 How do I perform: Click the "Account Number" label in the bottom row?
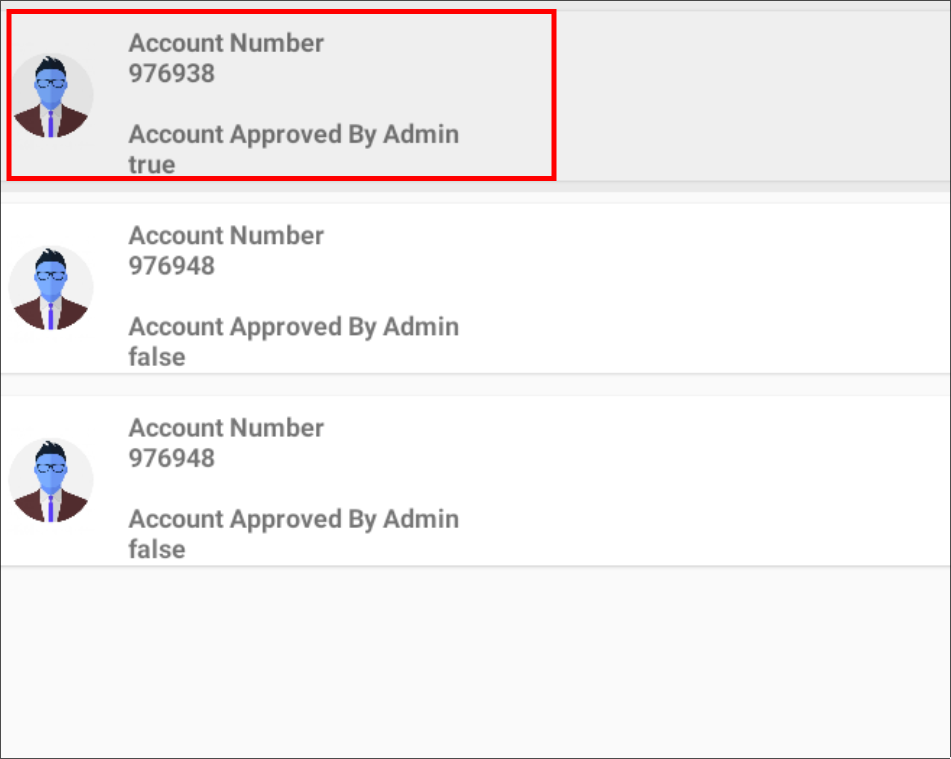click(x=226, y=427)
